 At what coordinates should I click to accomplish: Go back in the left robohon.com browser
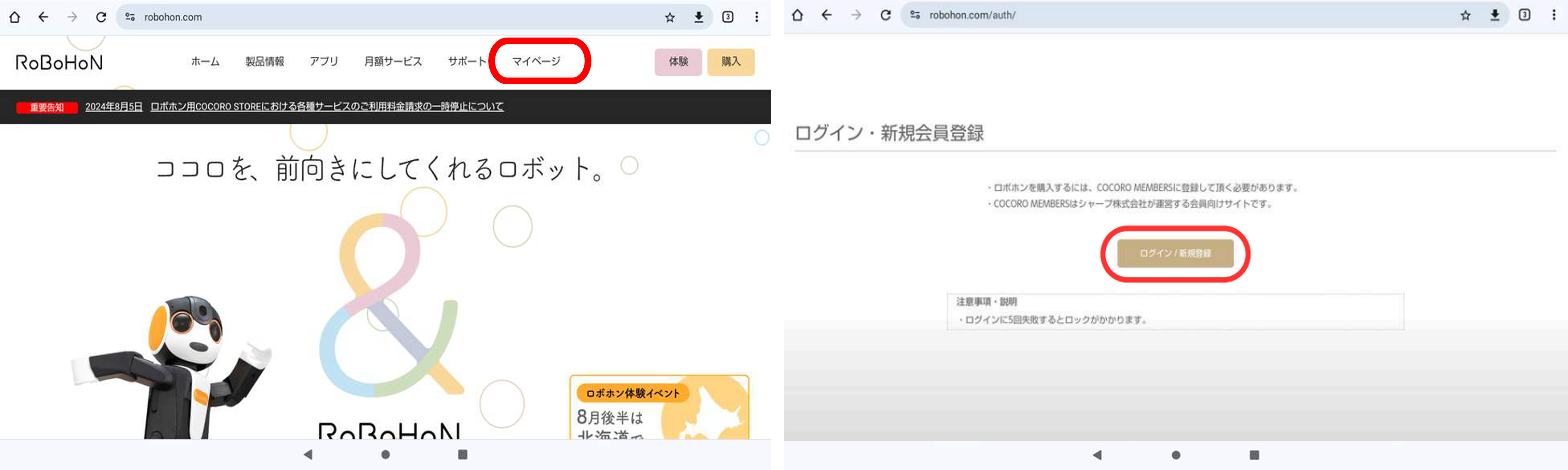pos(43,17)
